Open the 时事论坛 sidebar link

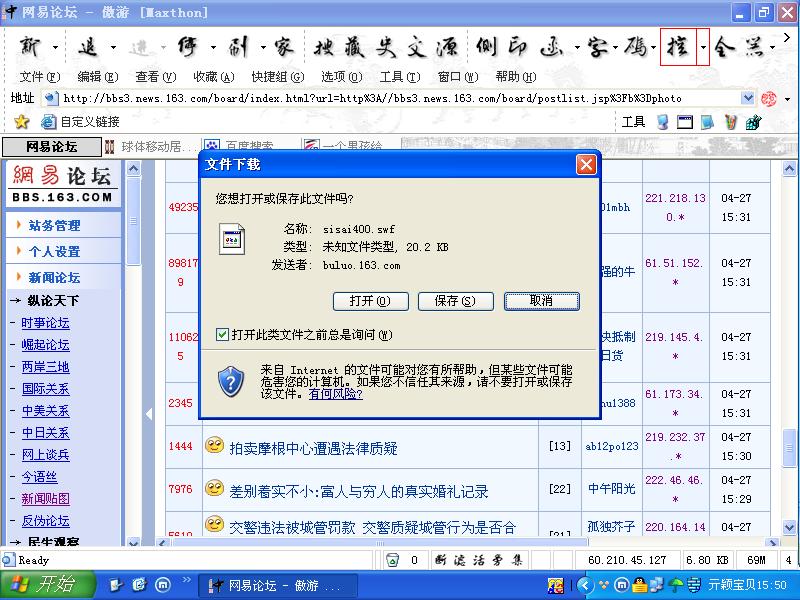point(45,323)
